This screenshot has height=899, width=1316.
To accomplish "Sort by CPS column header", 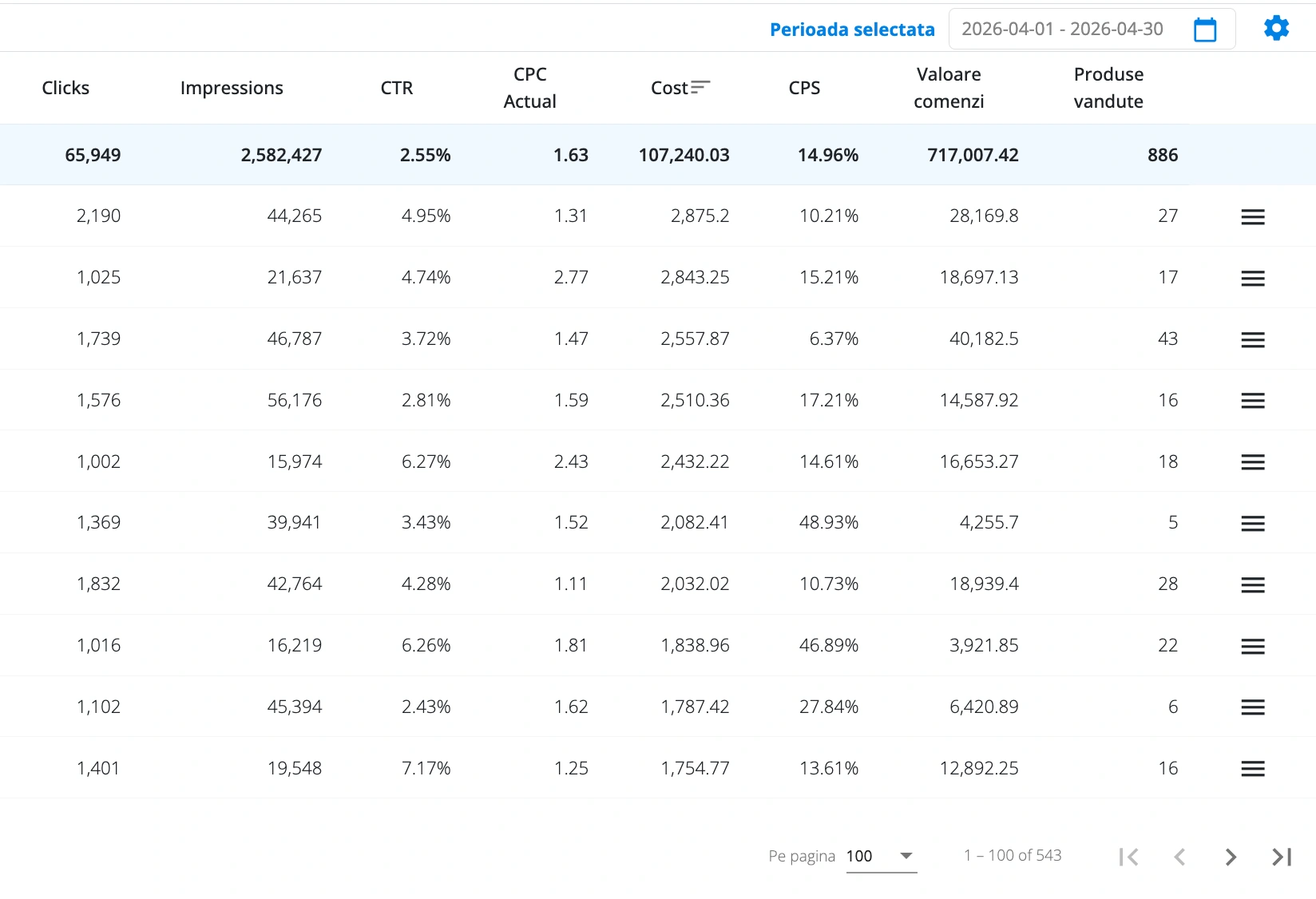I will click(x=804, y=88).
